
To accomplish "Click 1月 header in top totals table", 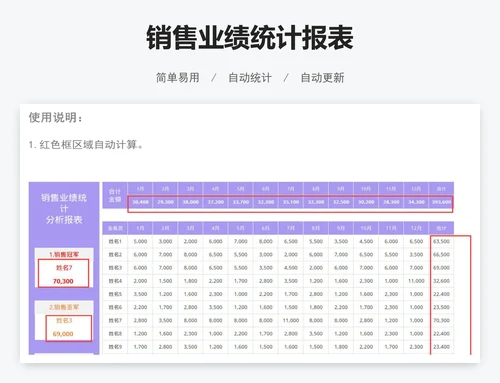I will pos(140,189).
